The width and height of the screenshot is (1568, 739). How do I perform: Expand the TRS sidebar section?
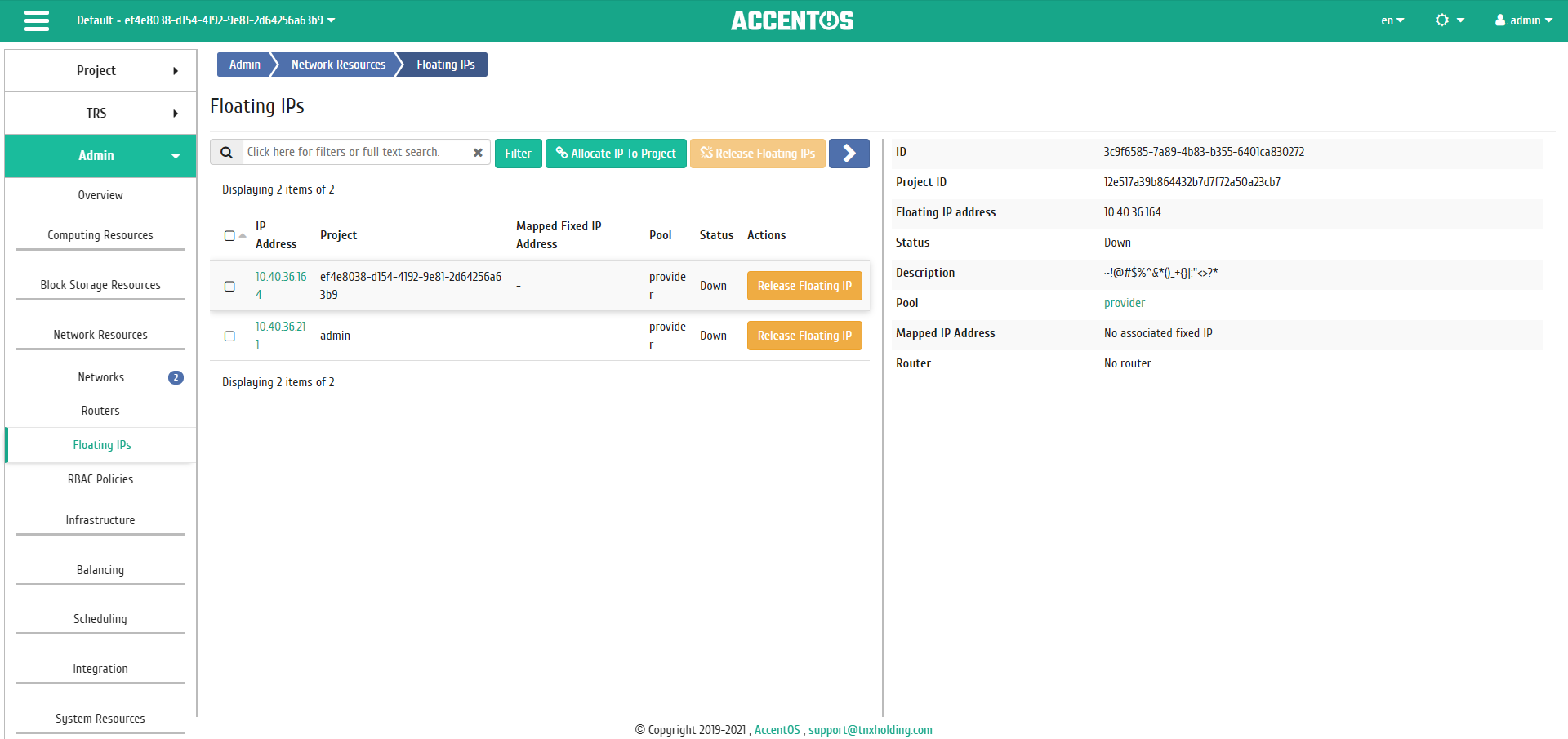tap(100, 113)
